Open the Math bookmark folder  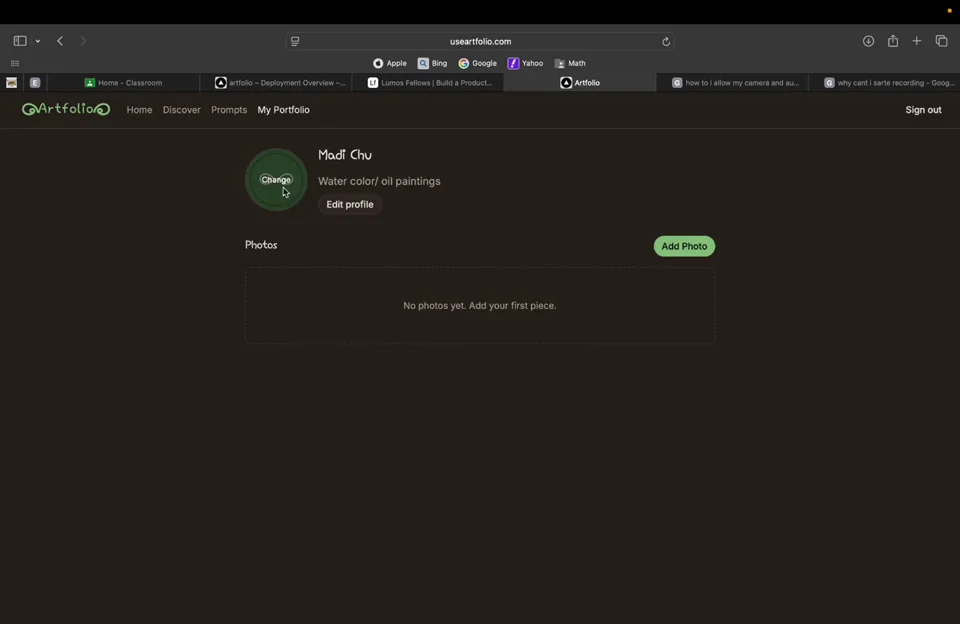tap(570, 63)
